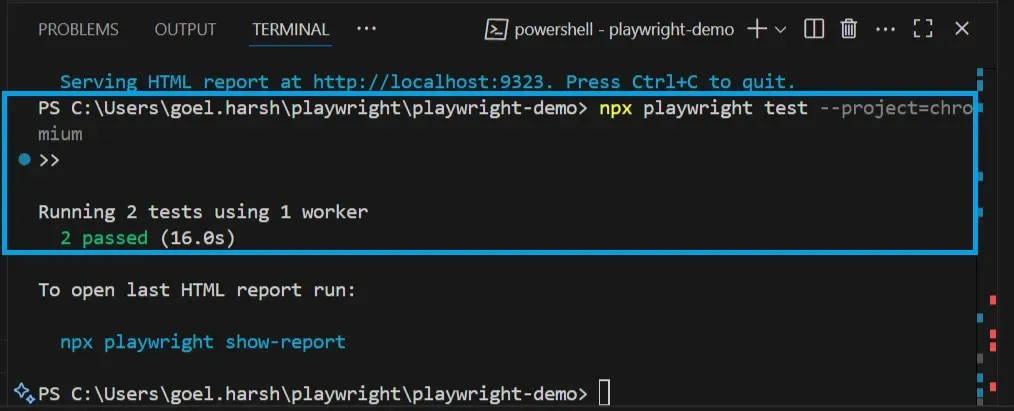Screen dimensions: 1014x411
Task: Click 'Running 2 tests using 1 worker' line
Action: pyautogui.click(x=203, y=212)
